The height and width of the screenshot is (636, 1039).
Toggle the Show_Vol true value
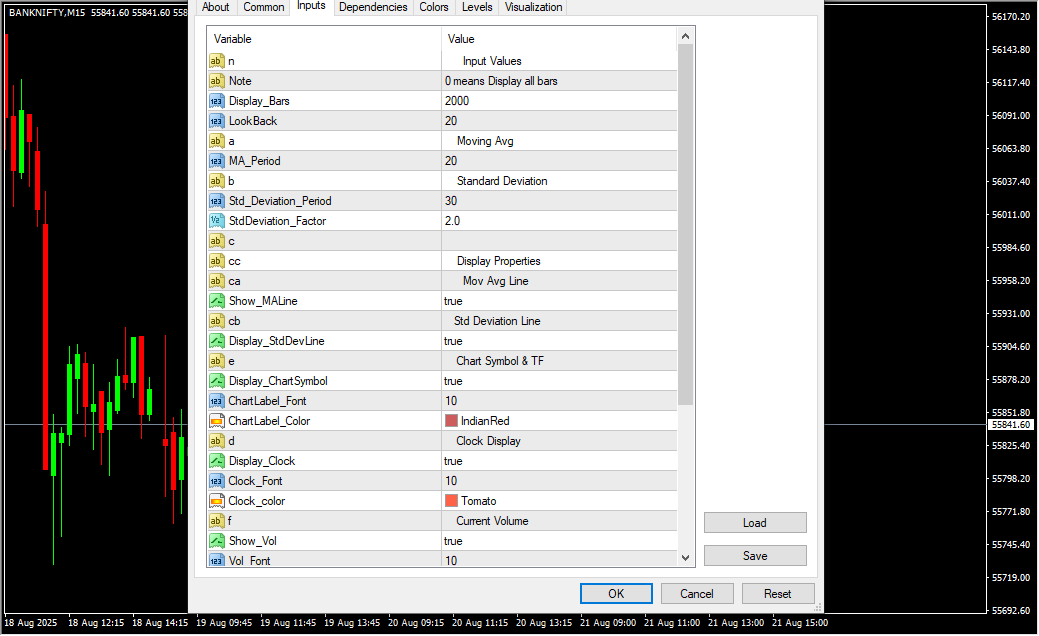click(558, 541)
